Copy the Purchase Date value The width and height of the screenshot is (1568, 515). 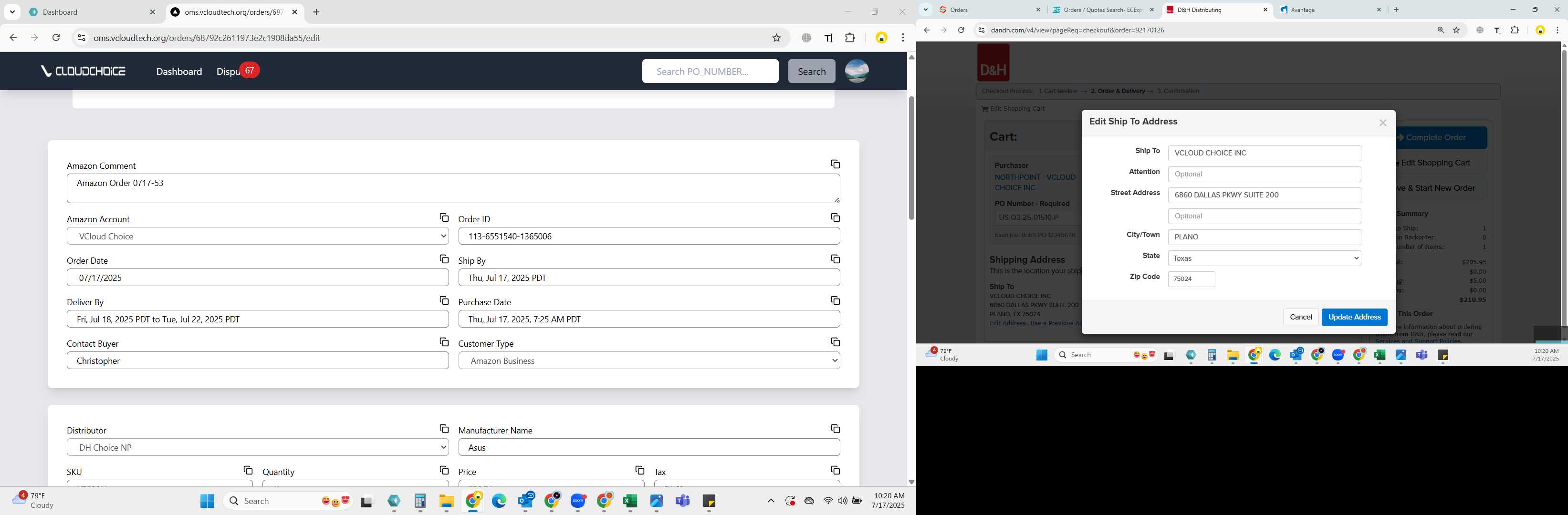pyautogui.click(x=835, y=300)
